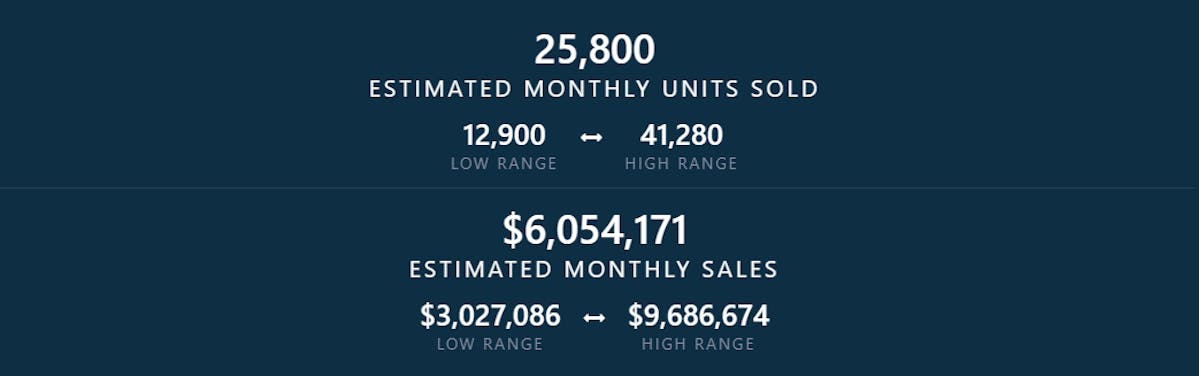The width and height of the screenshot is (1199, 376).
Task: Click High Range label under 41,280
Action: tap(681, 164)
